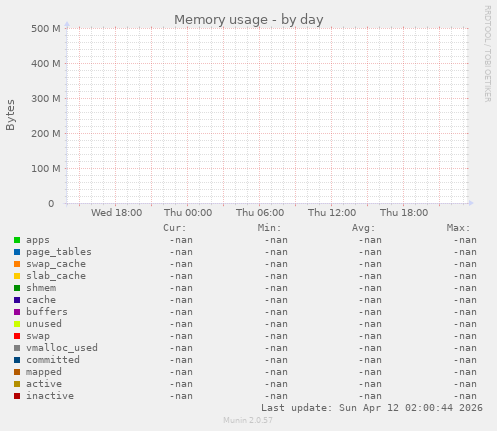Select the 'unused' legend label
The height and width of the screenshot is (431, 497).
pos(44,324)
